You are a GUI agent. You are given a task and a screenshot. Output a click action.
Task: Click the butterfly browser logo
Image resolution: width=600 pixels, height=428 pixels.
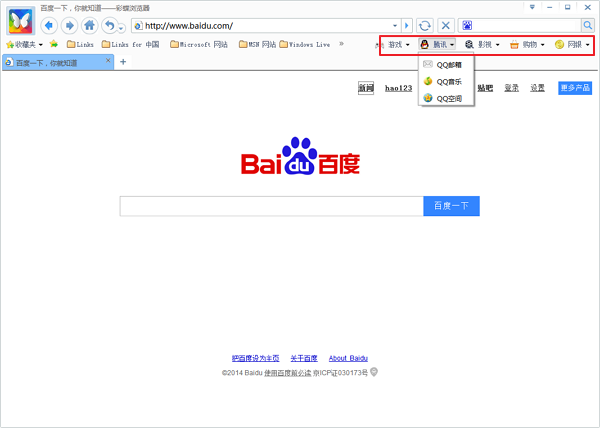(x=21, y=21)
